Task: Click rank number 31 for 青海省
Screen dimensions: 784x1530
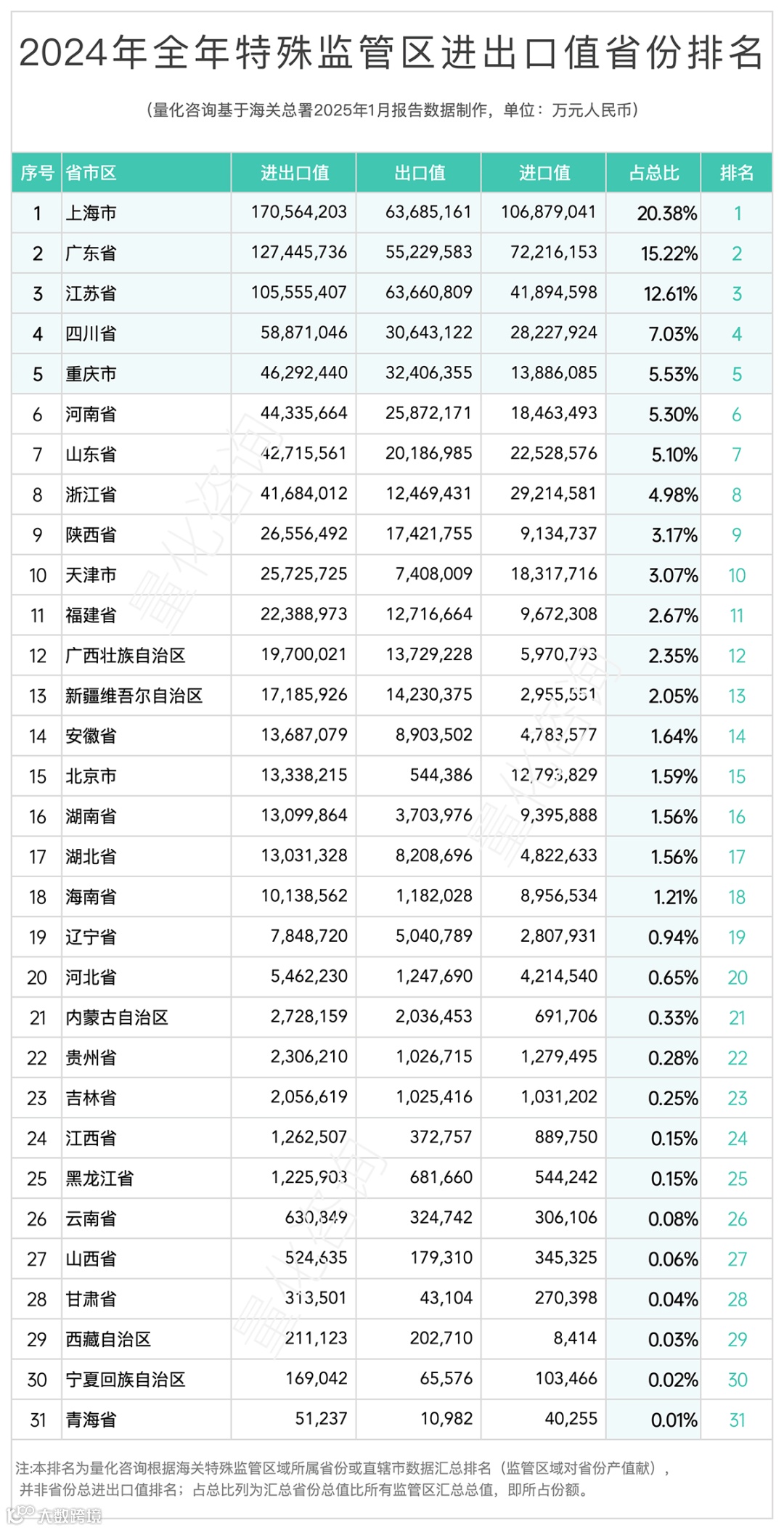Action: [737, 1420]
